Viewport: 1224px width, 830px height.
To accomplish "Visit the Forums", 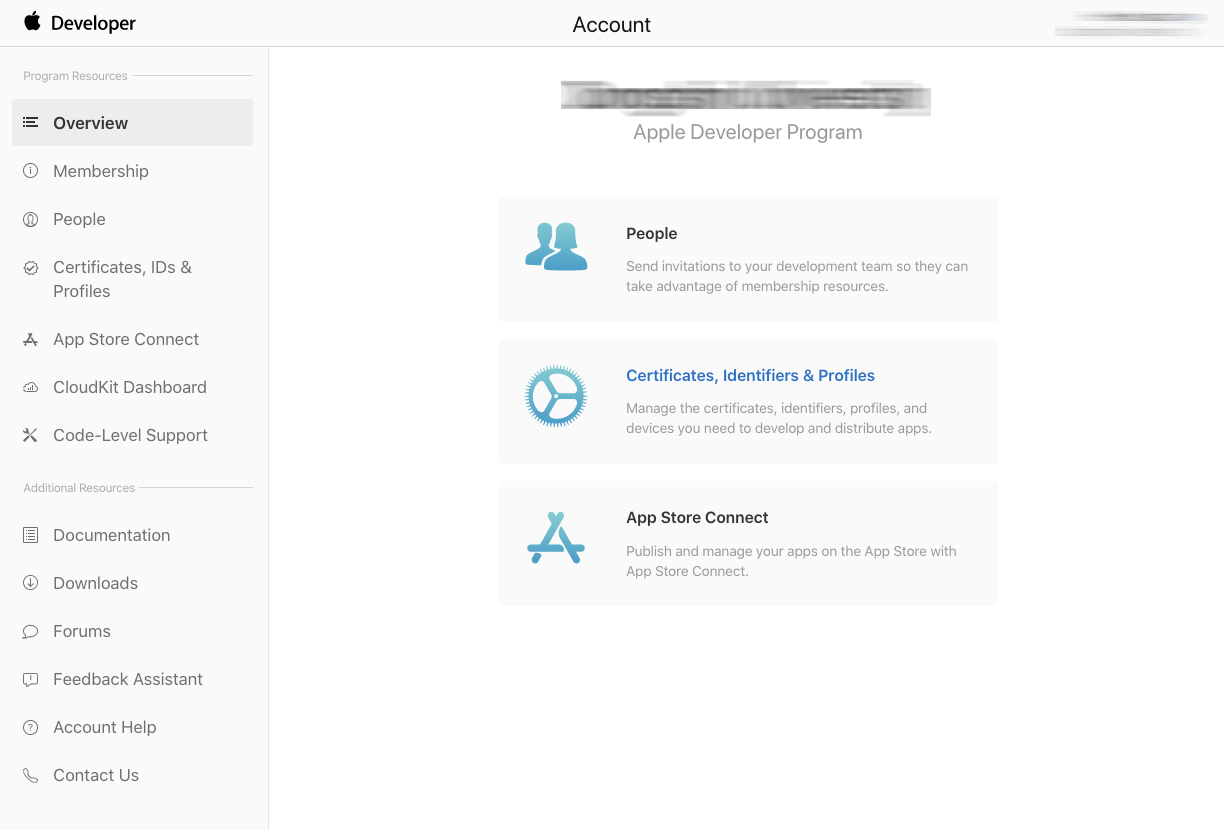I will 82,631.
